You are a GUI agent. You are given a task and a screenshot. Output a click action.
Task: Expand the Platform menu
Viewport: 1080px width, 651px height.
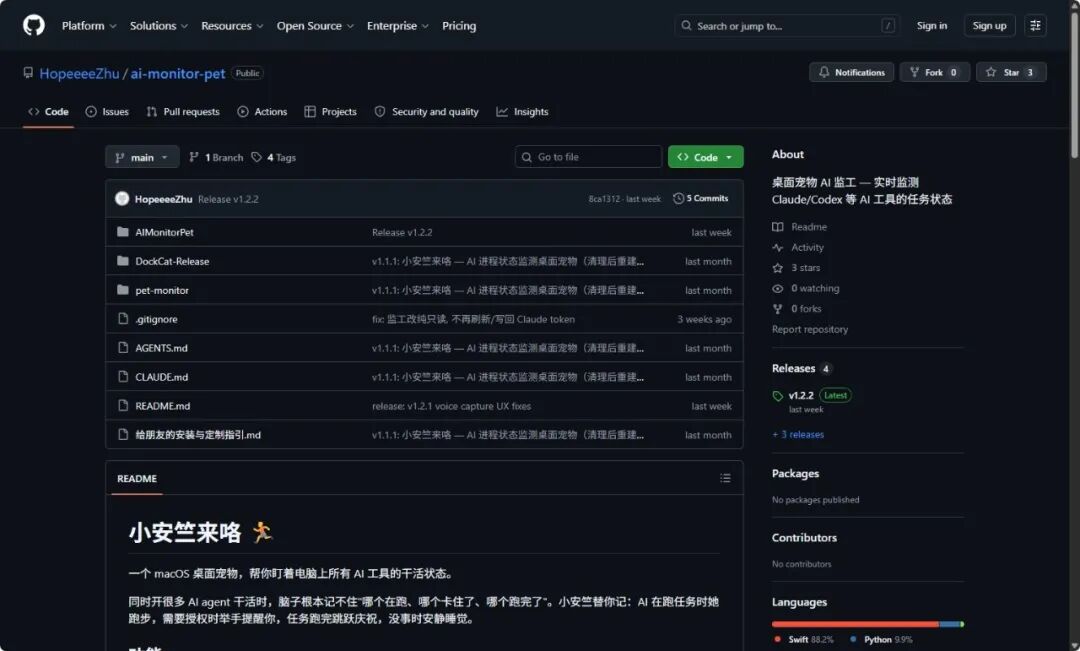tap(89, 25)
